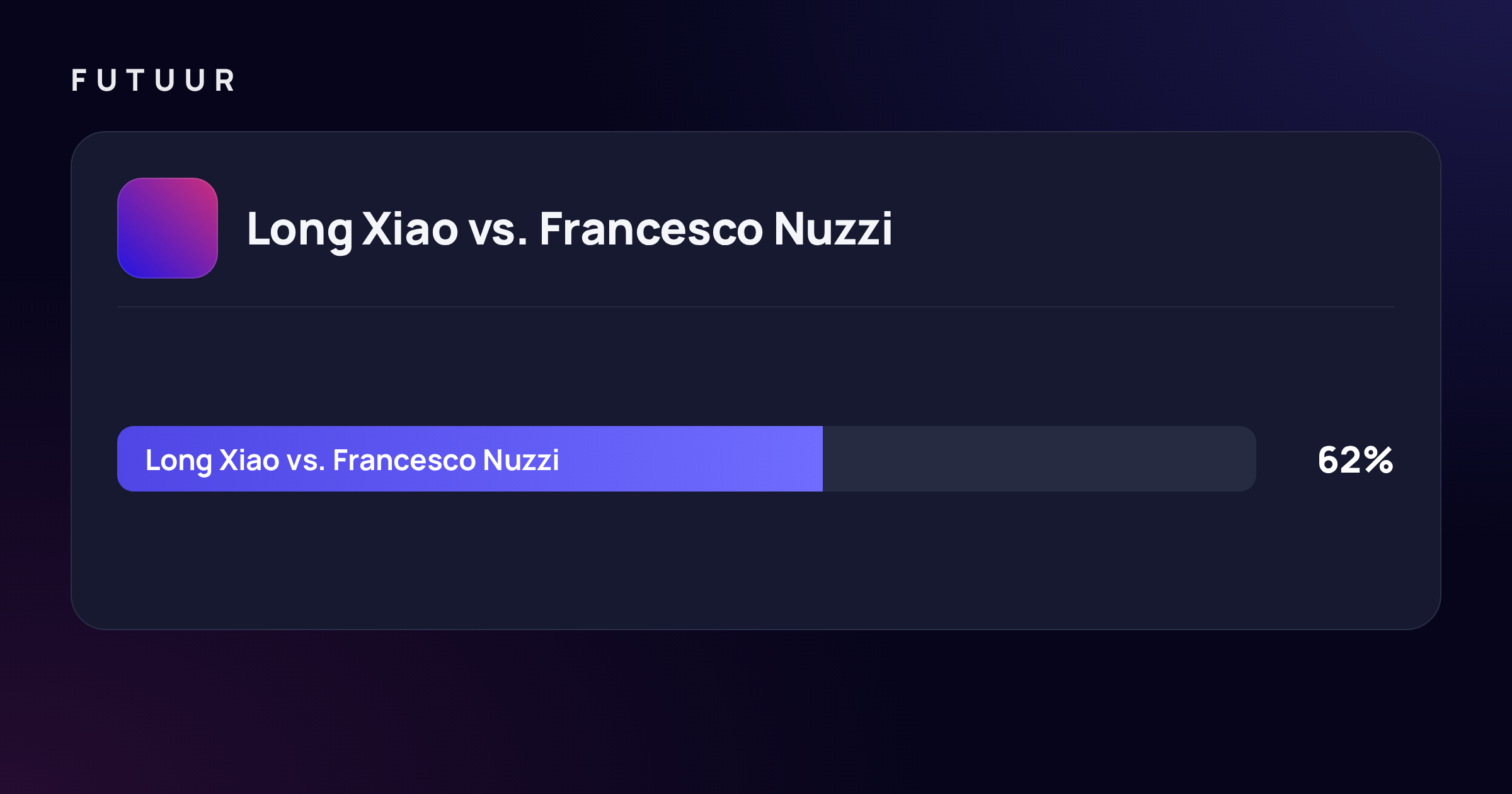
Task: Click the right edge of the purple fill
Action: tap(820, 459)
